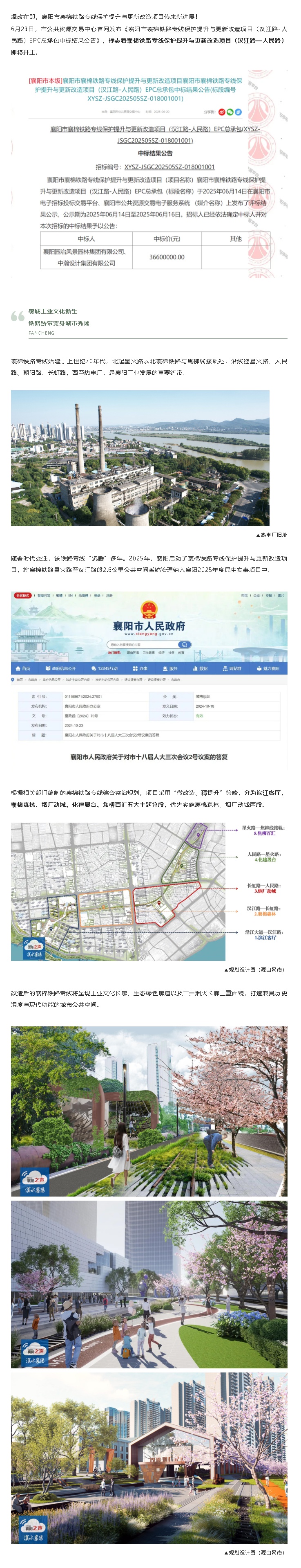Click the 3.烟厂动城 map legend label
Viewport: 301px width, 1568px height.
click(x=265, y=891)
